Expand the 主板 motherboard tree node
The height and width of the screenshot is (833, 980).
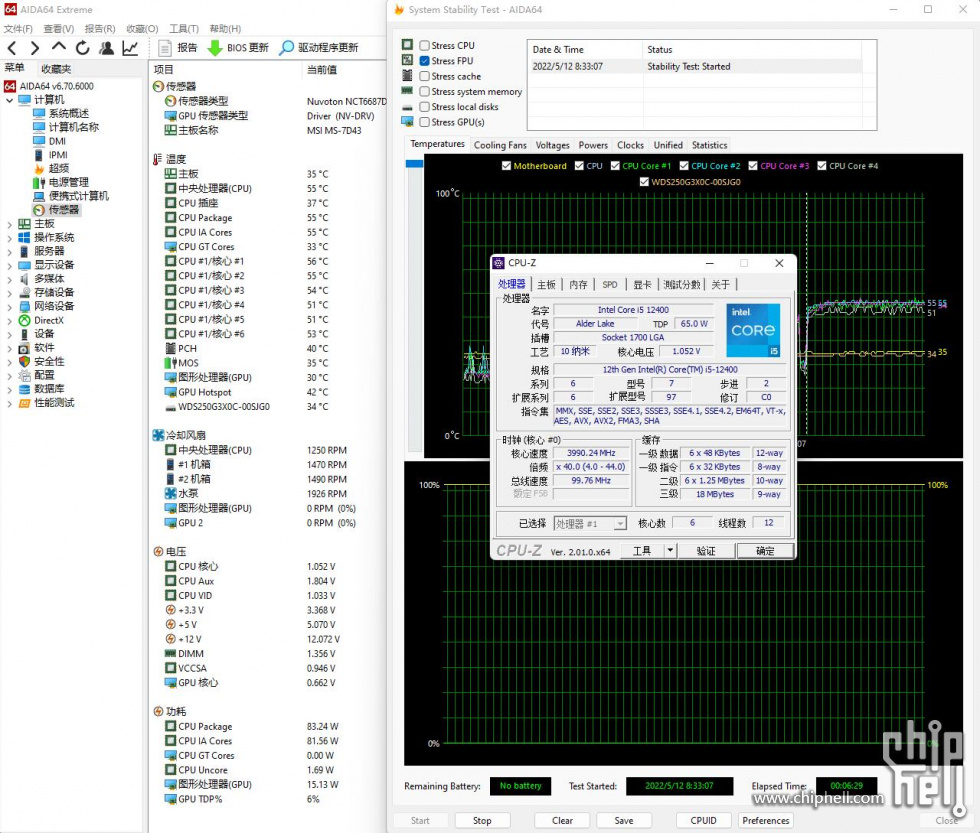[9, 224]
